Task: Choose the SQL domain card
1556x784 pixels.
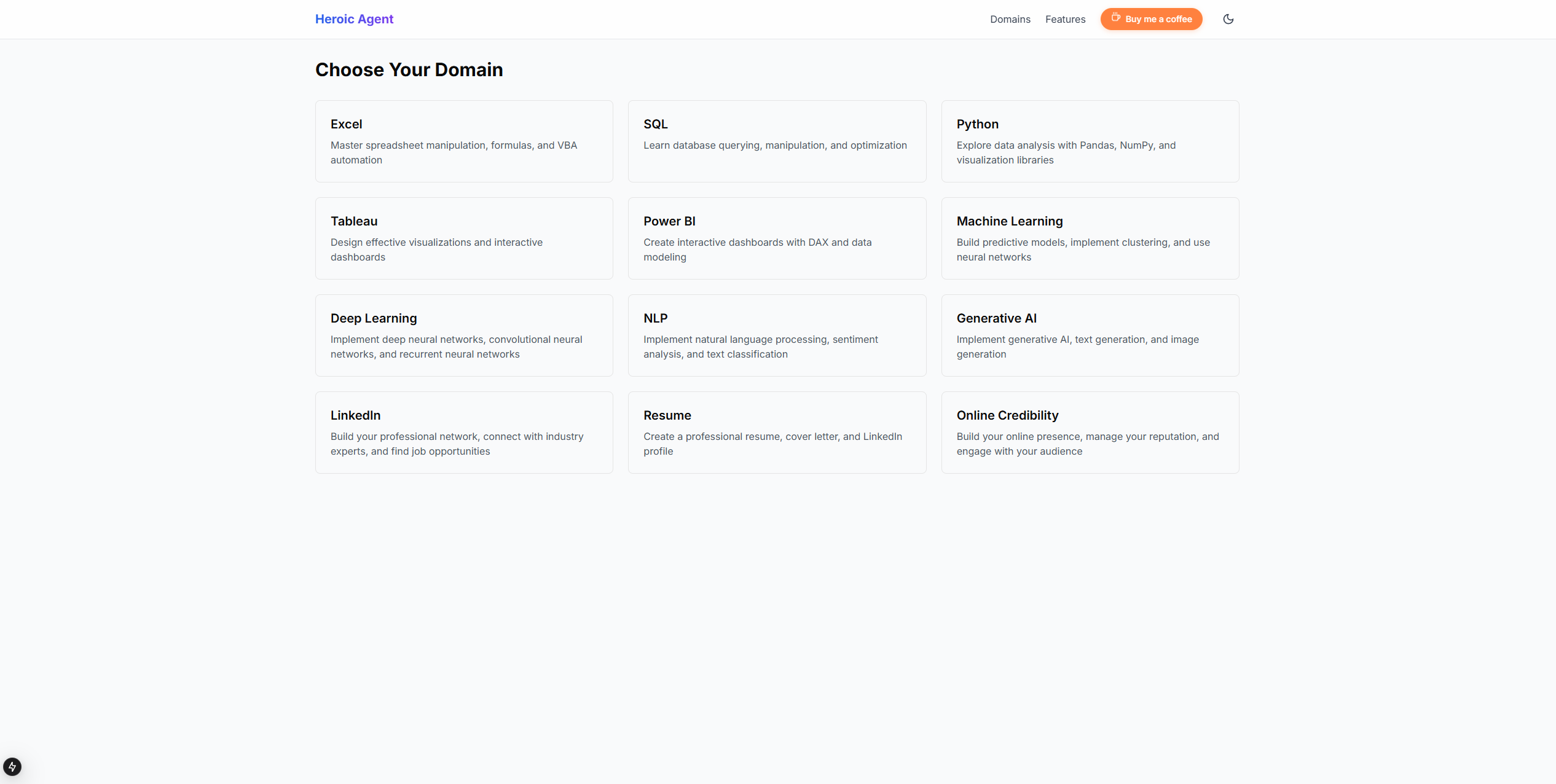Action: (777, 141)
